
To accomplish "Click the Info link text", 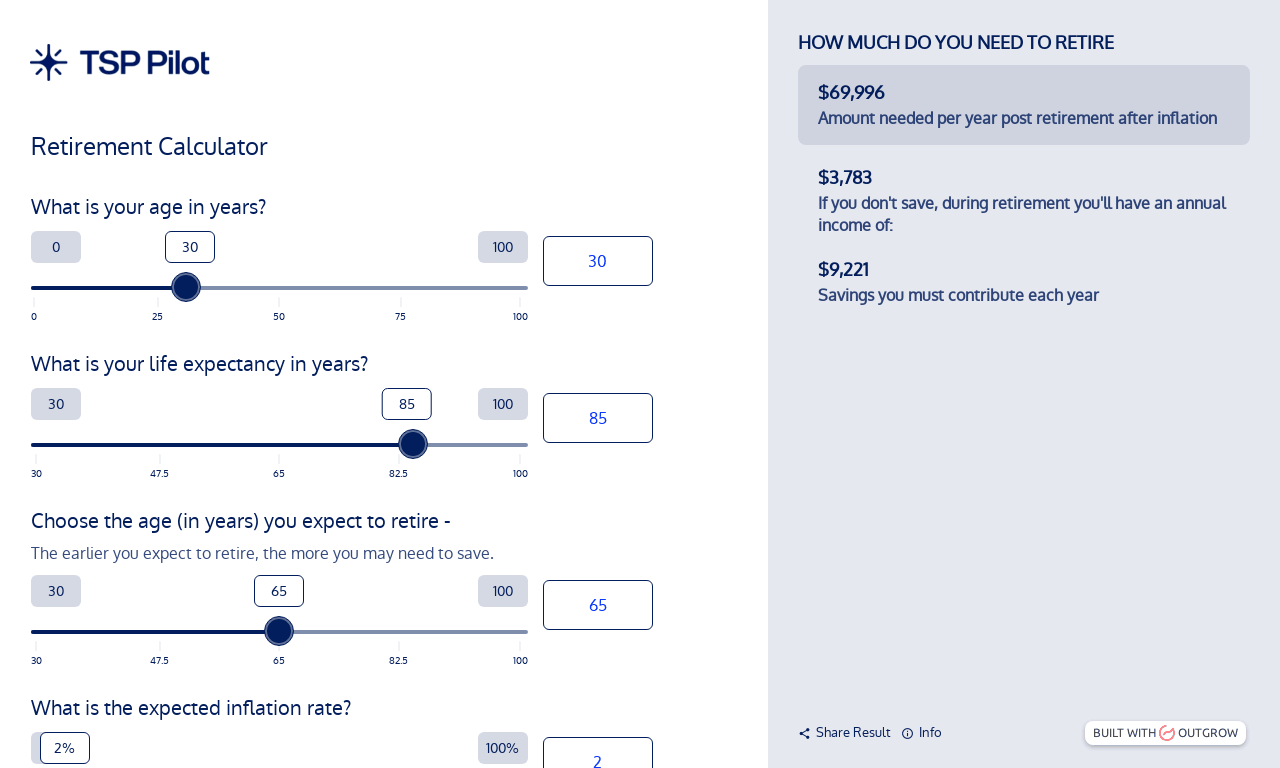I will coord(929,733).
